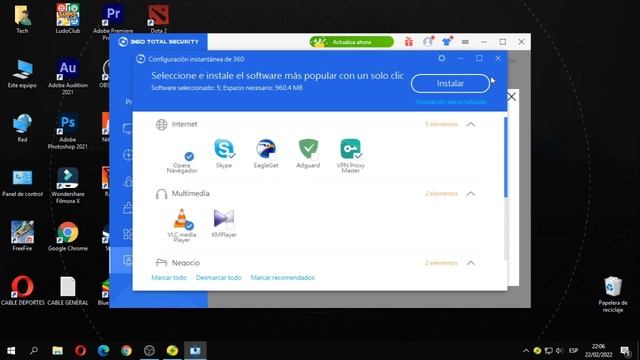Select the EagleGet app icon
This screenshot has width=640, height=360.
pyautogui.click(x=266, y=149)
